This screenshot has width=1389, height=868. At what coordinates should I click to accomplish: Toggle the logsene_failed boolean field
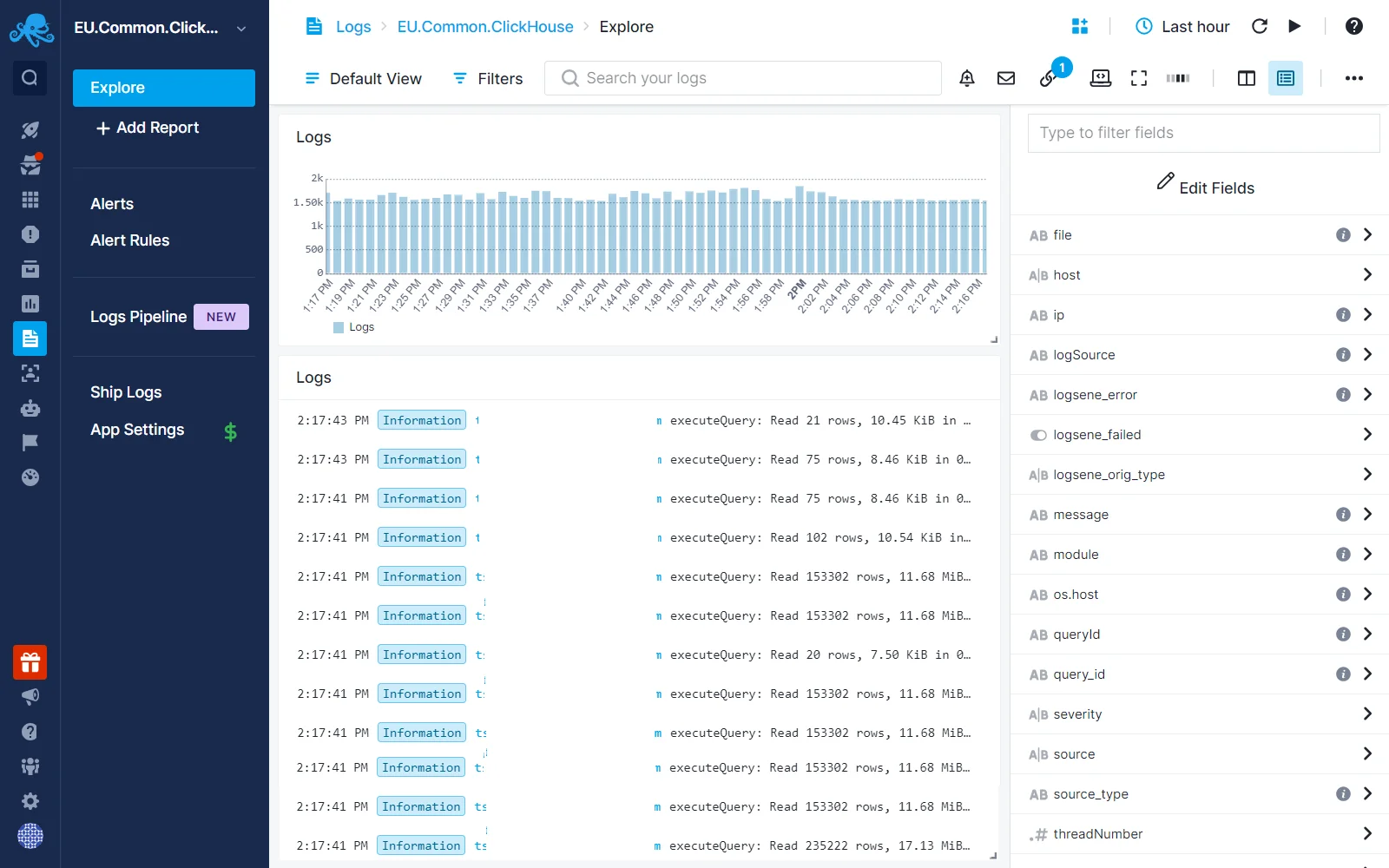click(1038, 435)
